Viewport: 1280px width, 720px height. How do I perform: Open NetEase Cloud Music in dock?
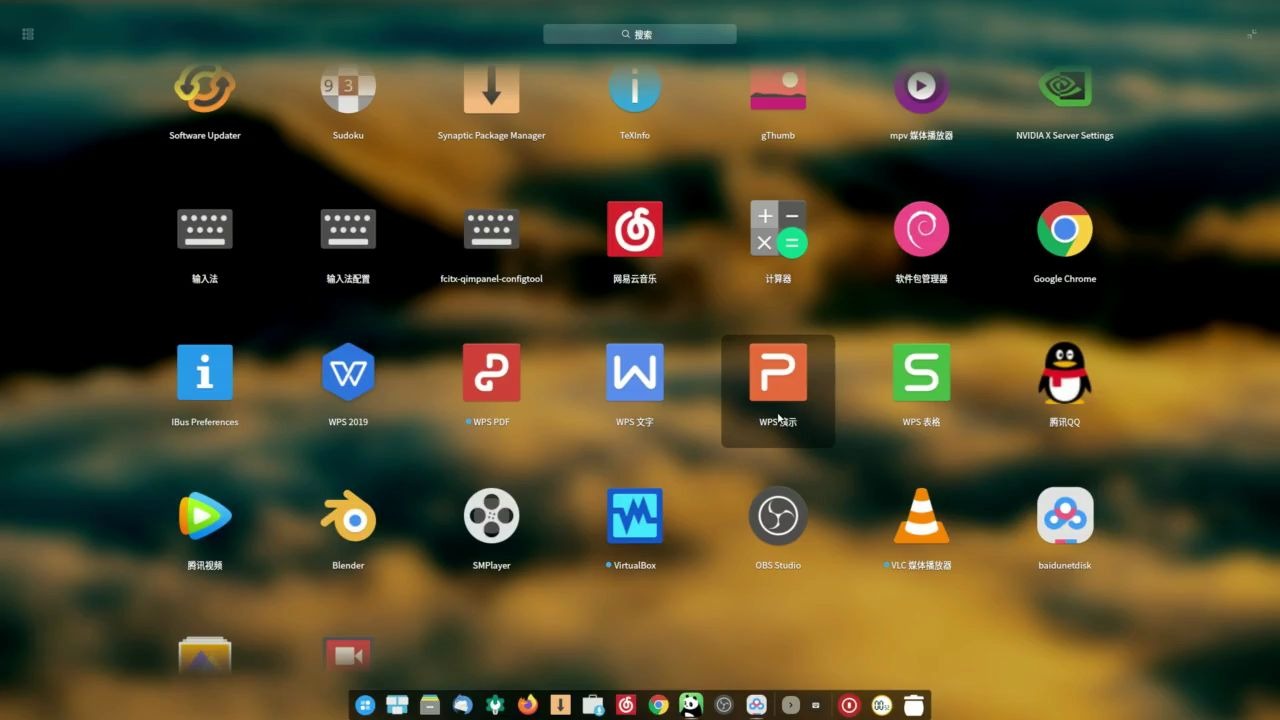tap(626, 705)
